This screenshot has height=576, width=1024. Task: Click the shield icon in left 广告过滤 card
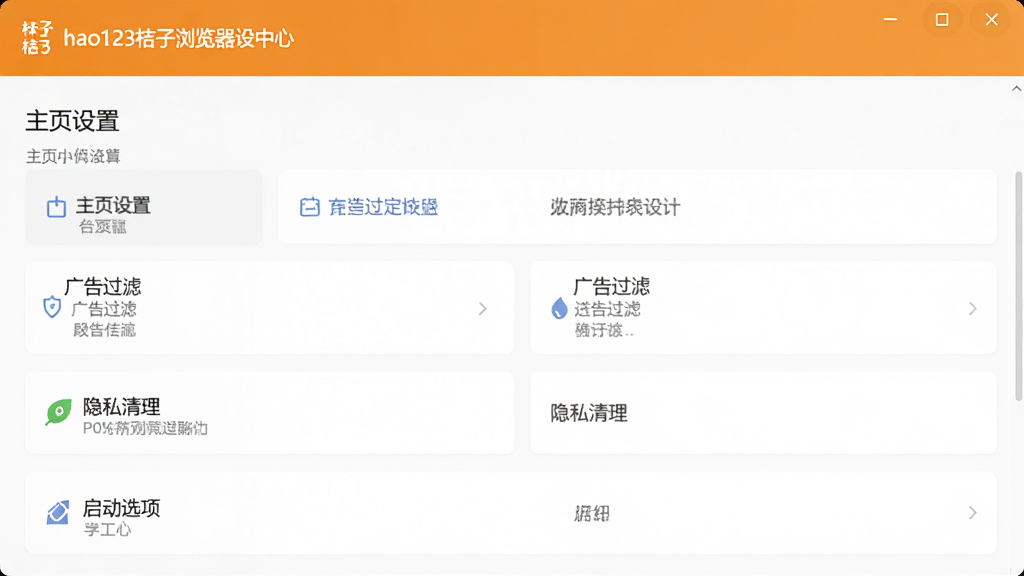[x=52, y=307]
